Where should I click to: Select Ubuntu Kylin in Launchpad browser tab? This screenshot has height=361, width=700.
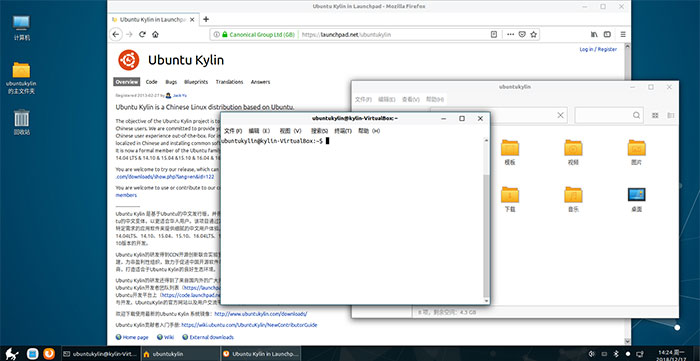click(x=153, y=20)
